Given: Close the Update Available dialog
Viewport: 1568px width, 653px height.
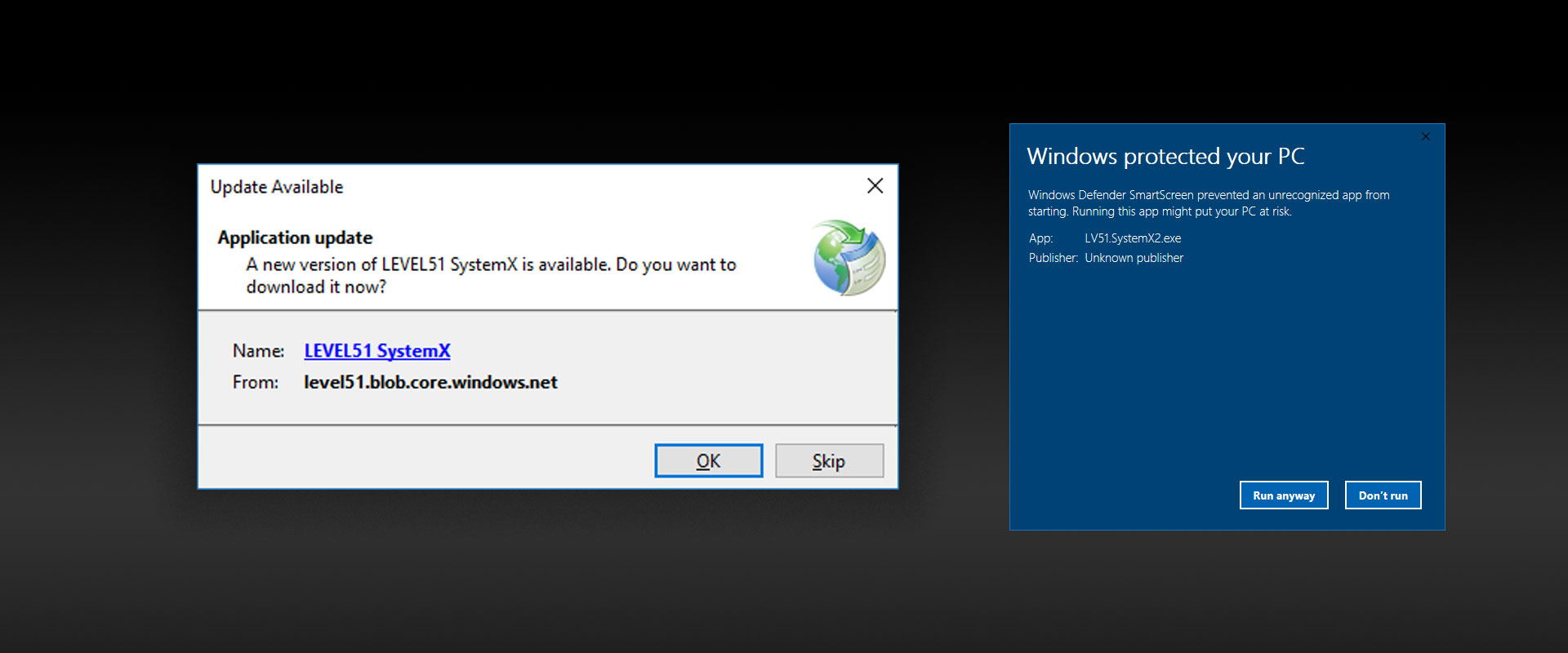Looking at the screenshot, I should (x=875, y=186).
